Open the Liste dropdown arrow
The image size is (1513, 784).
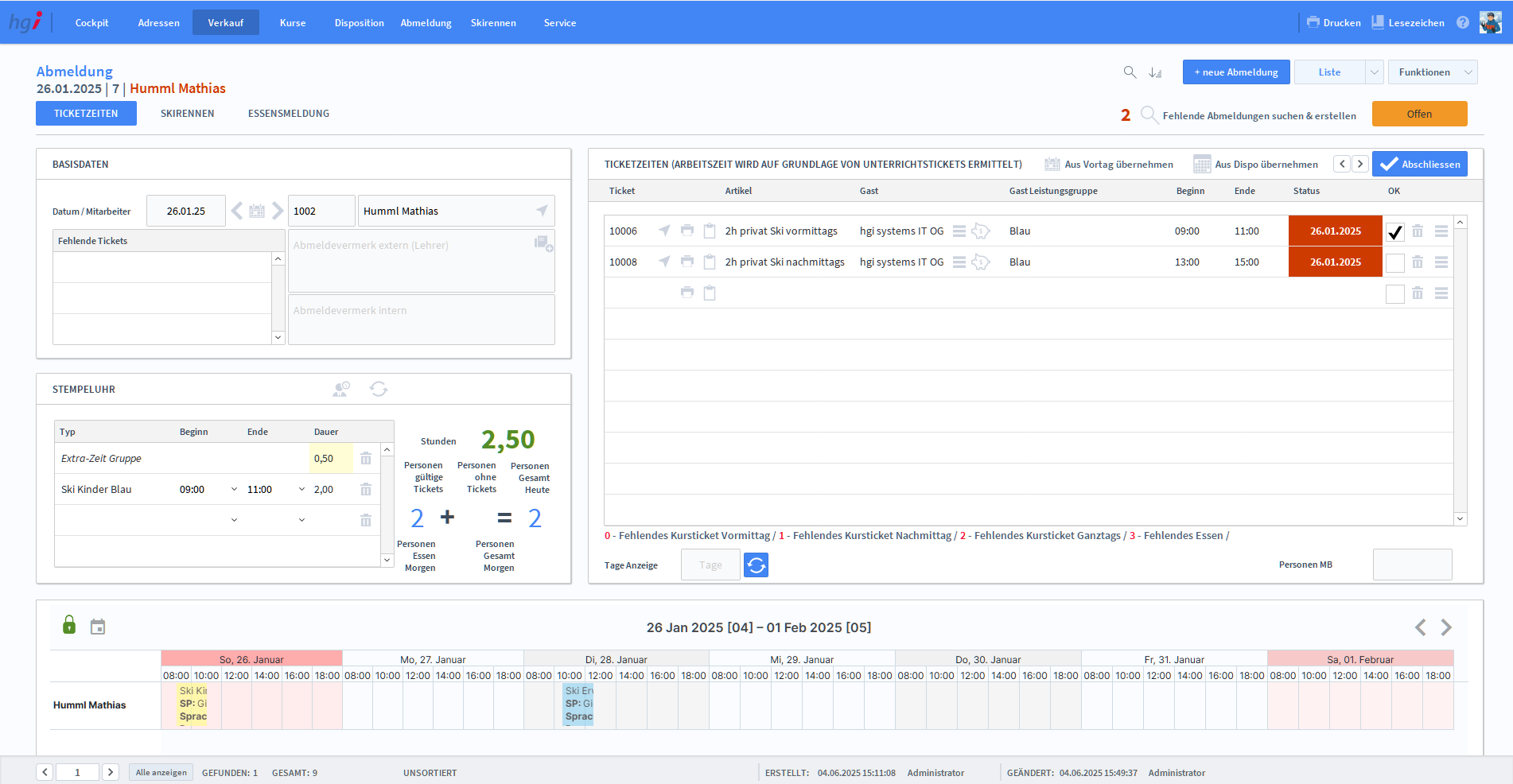[1374, 72]
